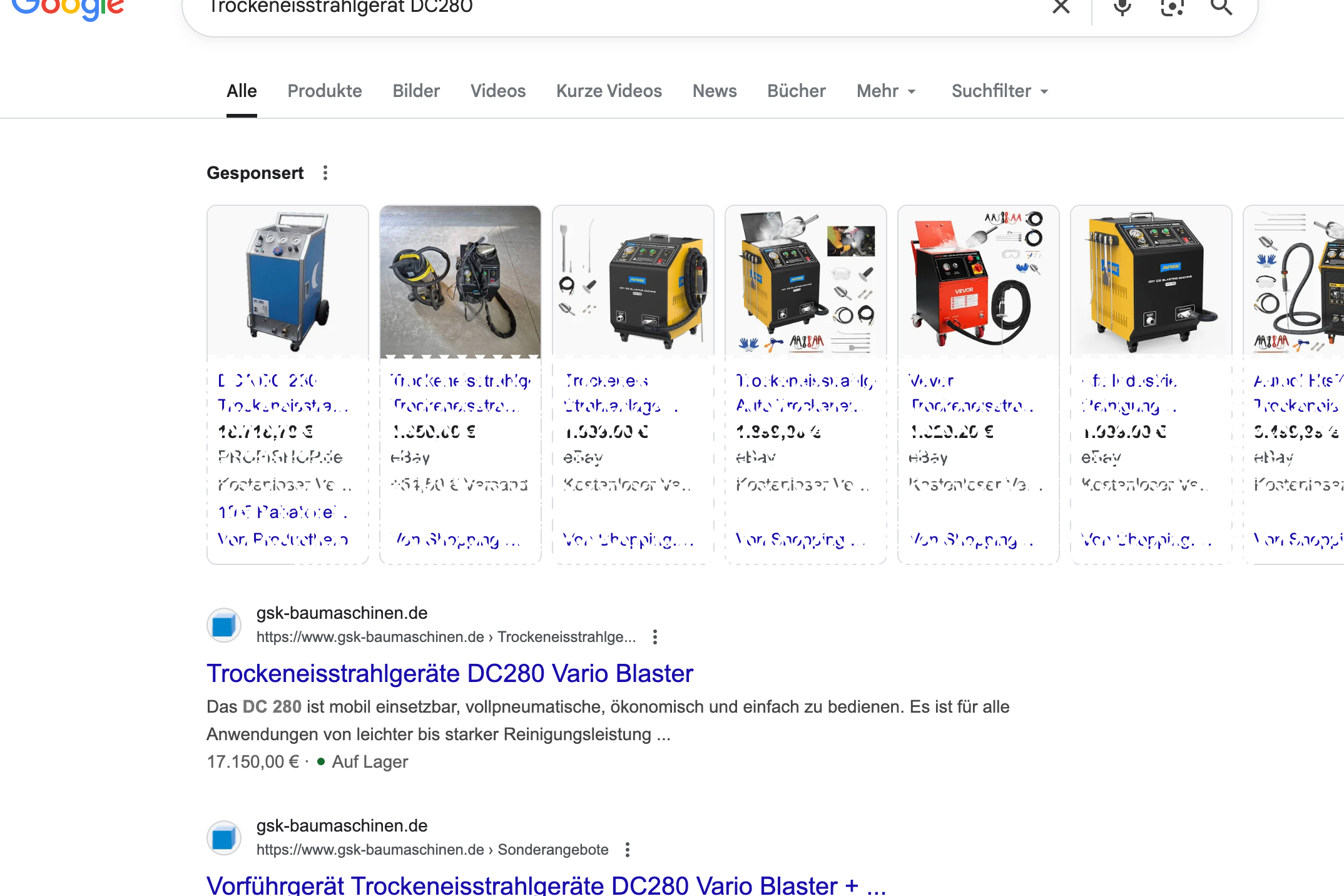Open Trockeneisstrahlgeräte DC280 Vario Blaster link
The image size is (1344, 896).
pyautogui.click(x=450, y=674)
